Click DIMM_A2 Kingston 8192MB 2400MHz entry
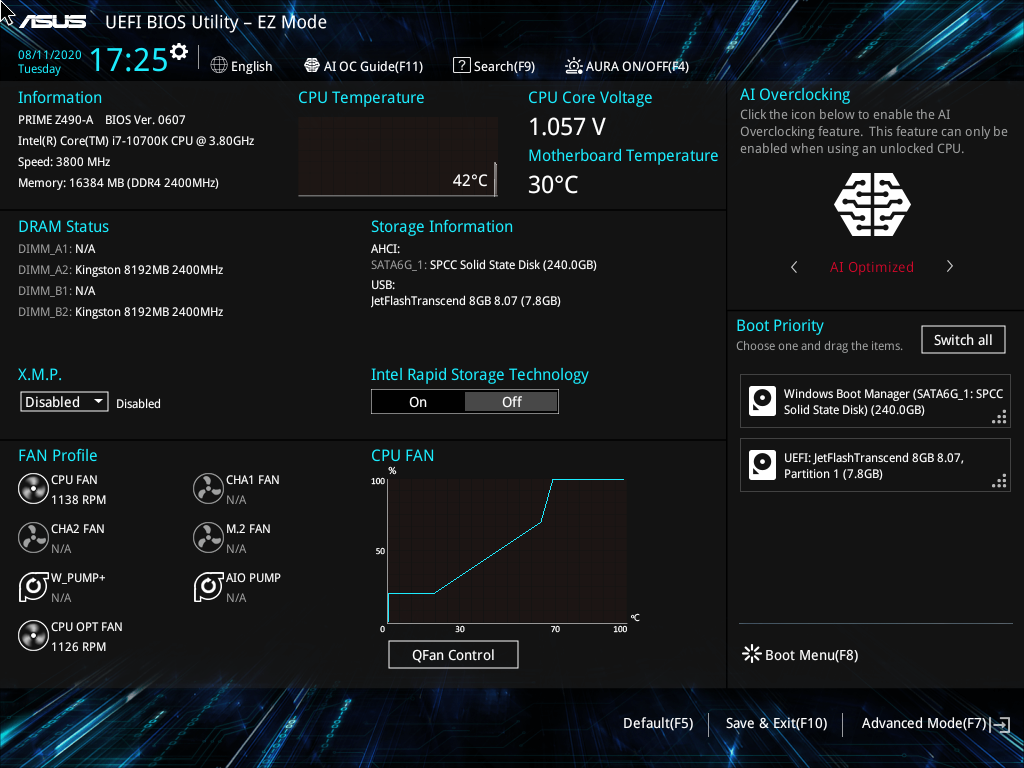The image size is (1024, 768). coord(121,270)
